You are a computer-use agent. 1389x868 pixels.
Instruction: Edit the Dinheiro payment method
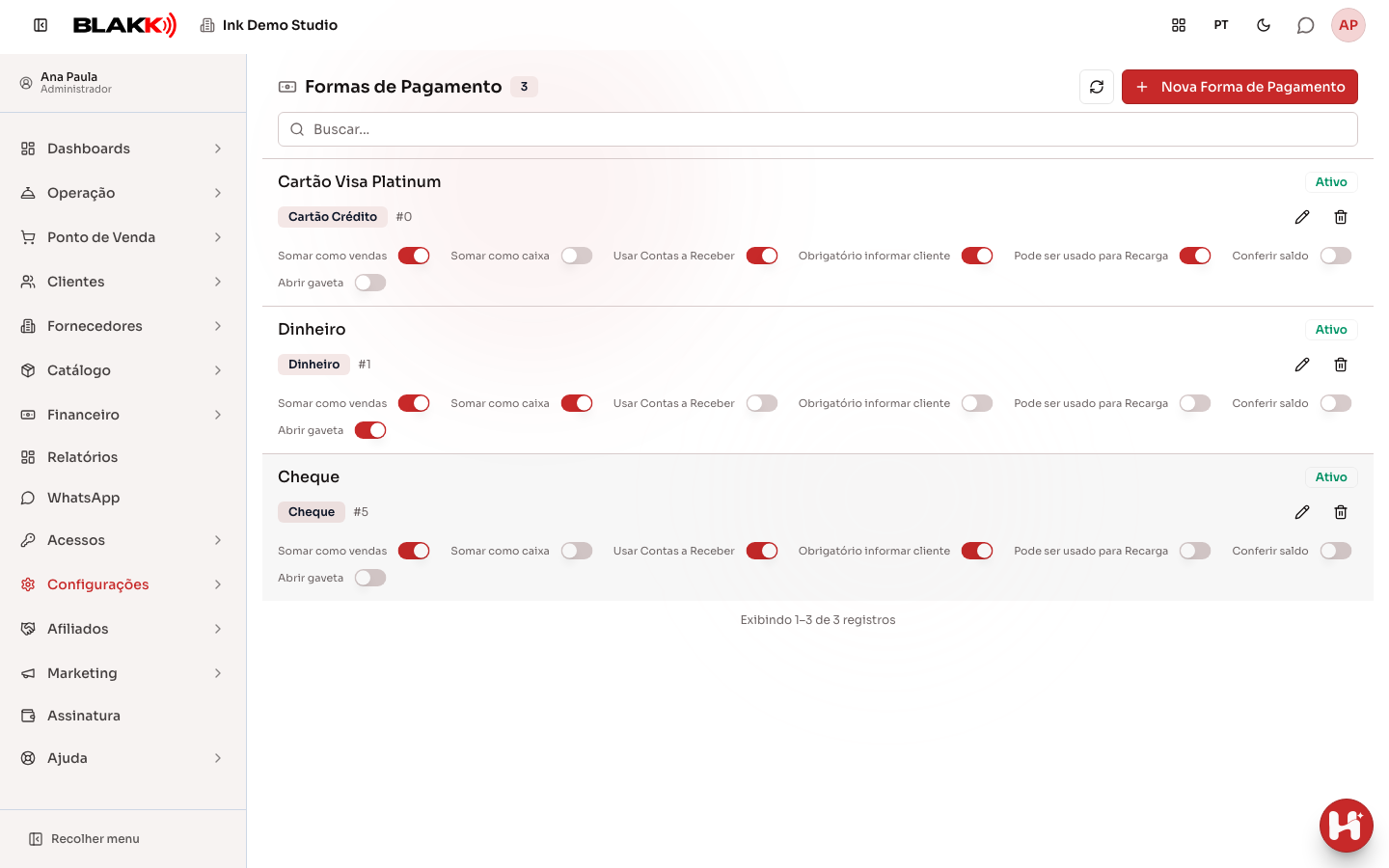[x=1302, y=365]
